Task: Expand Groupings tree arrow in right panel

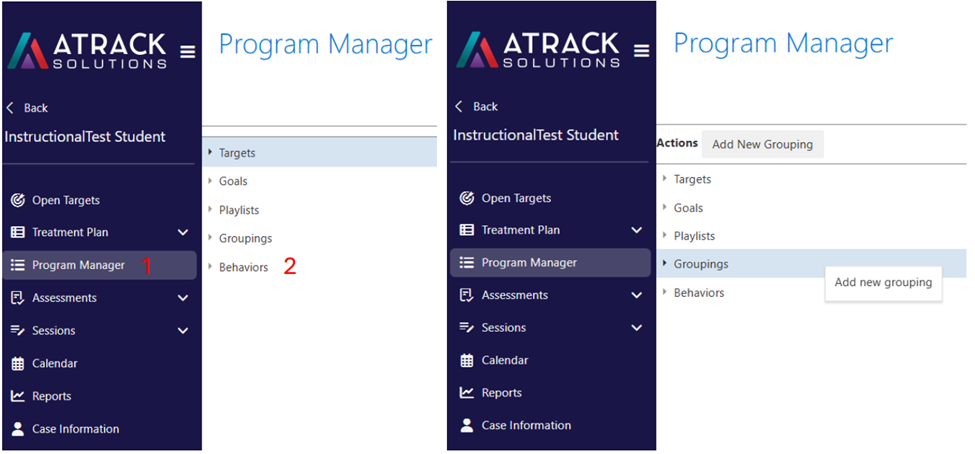Action: pos(665,264)
